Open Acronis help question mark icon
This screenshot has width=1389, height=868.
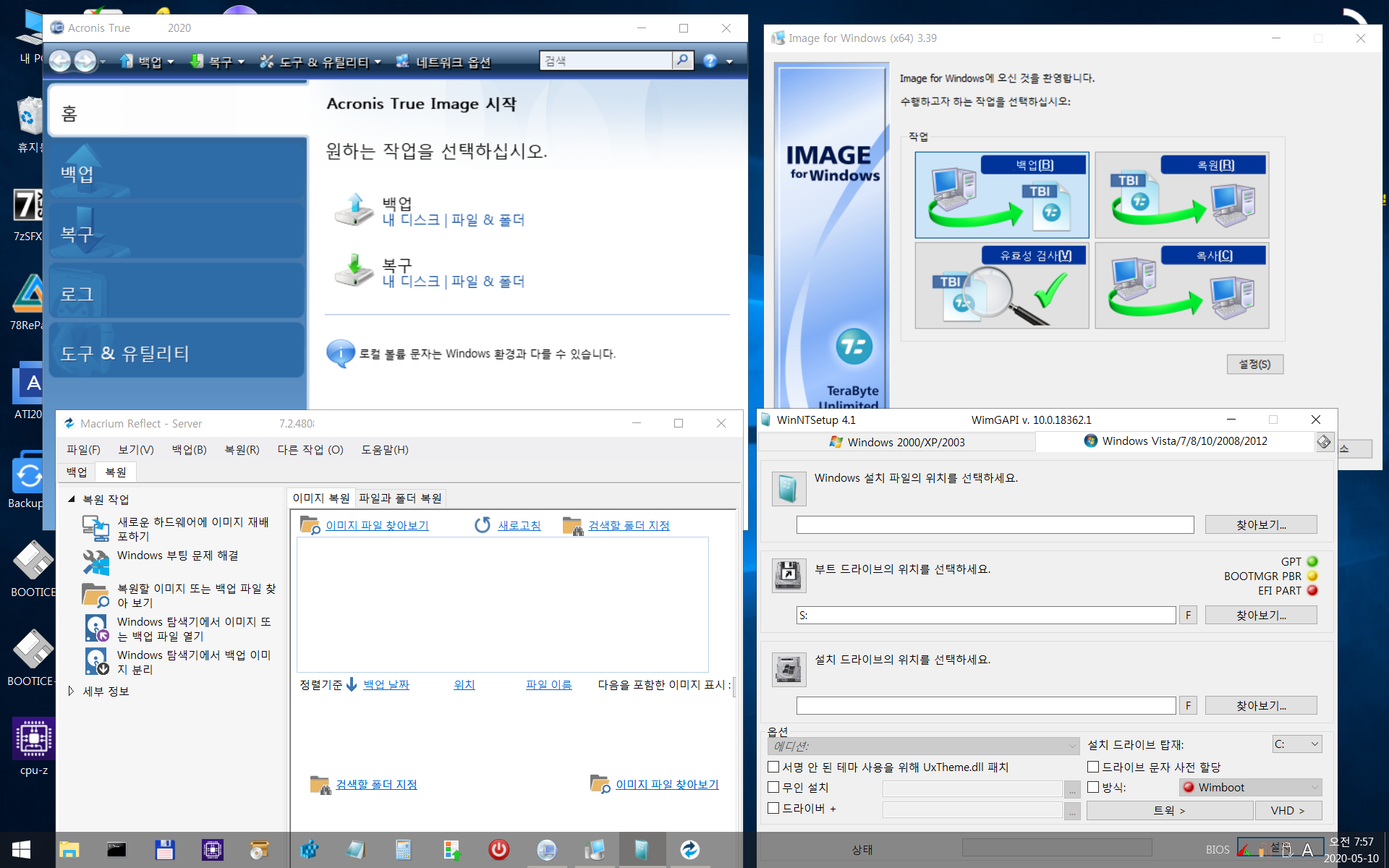click(710, 61)
